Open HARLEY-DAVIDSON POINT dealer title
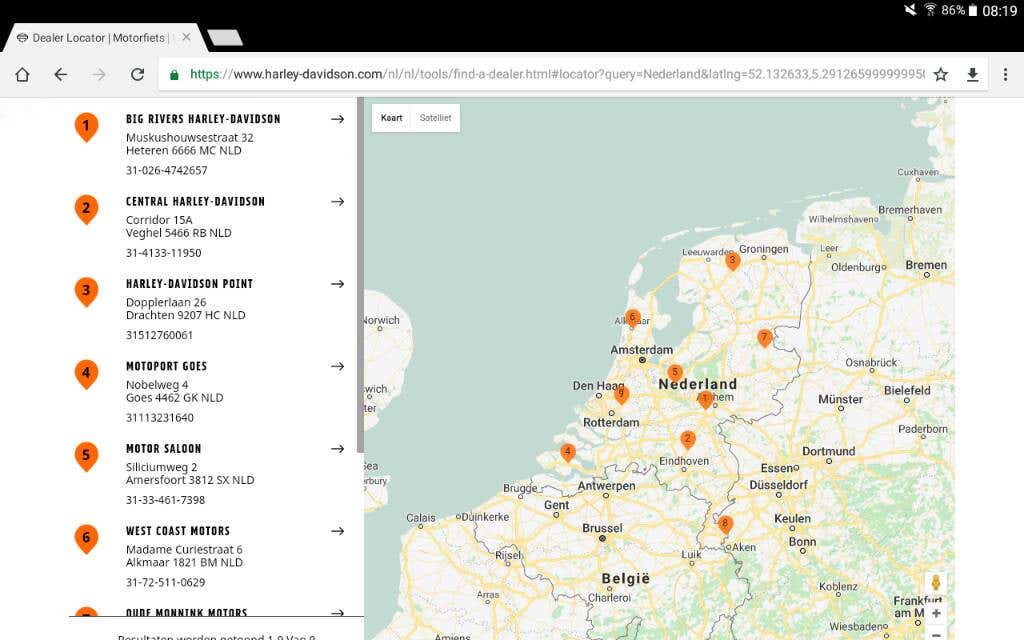The width and height of the screenshot is (1024, 640). coord(189,283)
